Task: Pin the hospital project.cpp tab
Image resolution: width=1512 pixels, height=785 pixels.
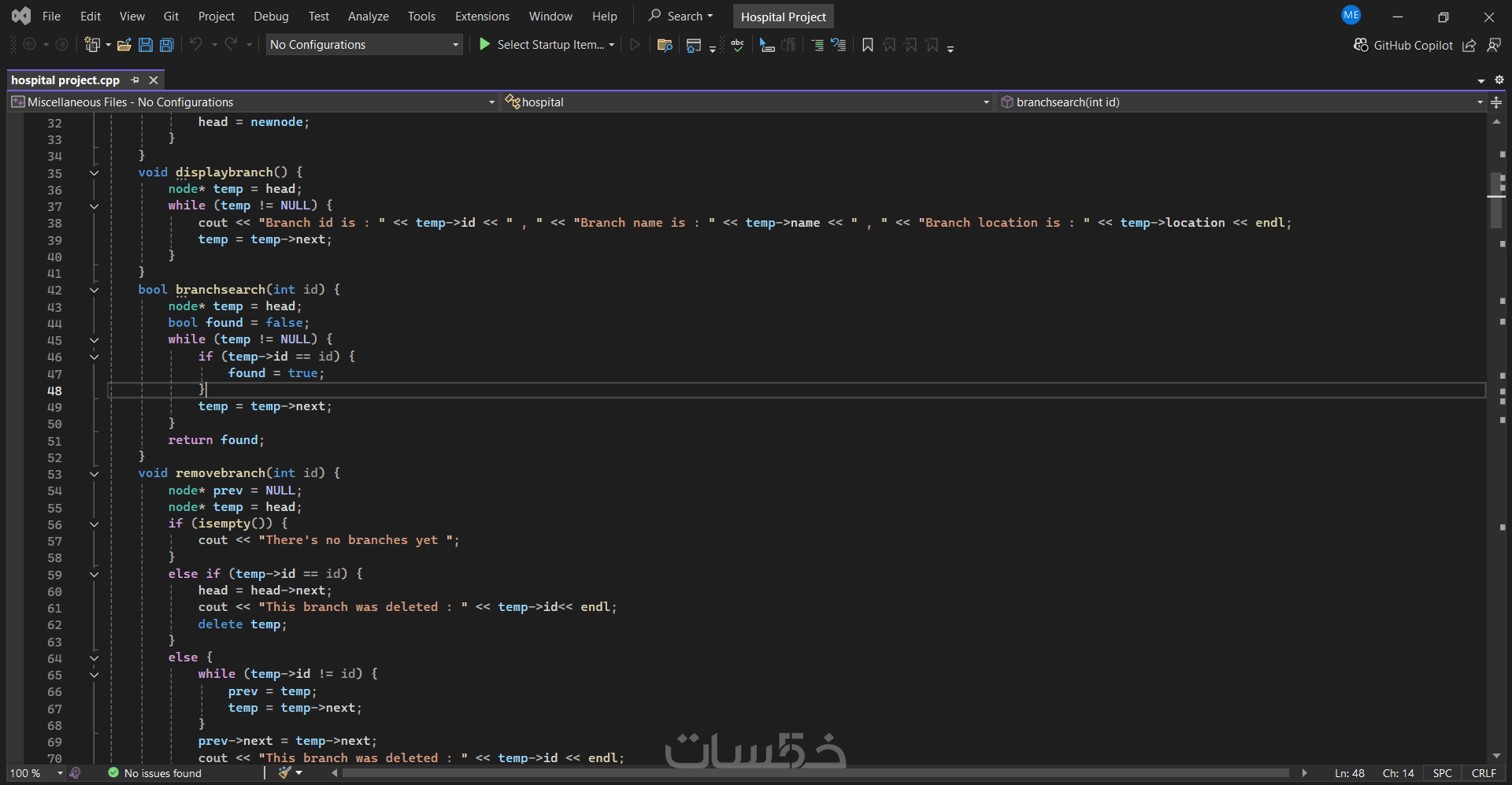Action: point(135,80)
